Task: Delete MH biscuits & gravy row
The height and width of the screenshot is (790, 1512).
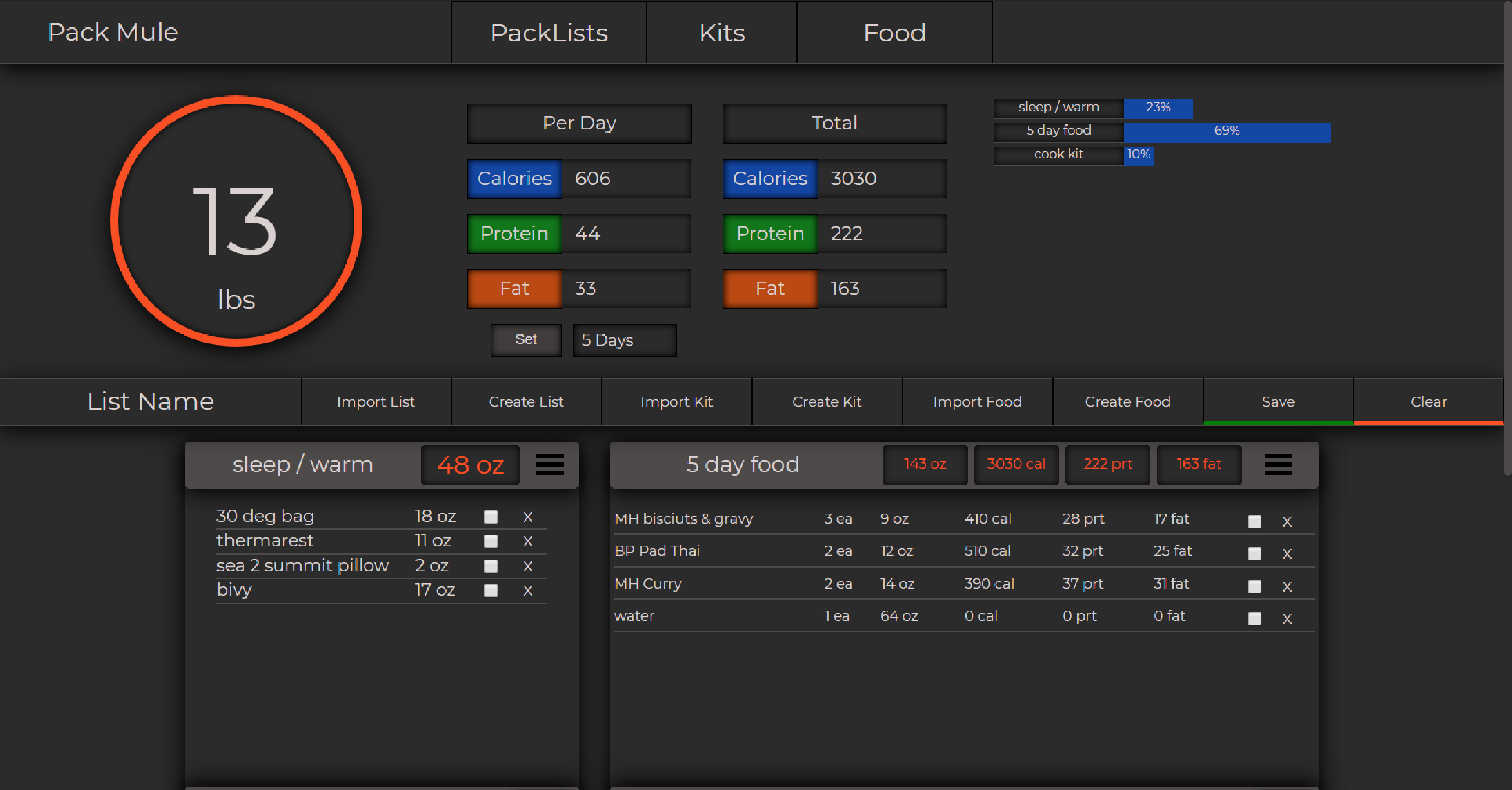Action: [1286, 522]
